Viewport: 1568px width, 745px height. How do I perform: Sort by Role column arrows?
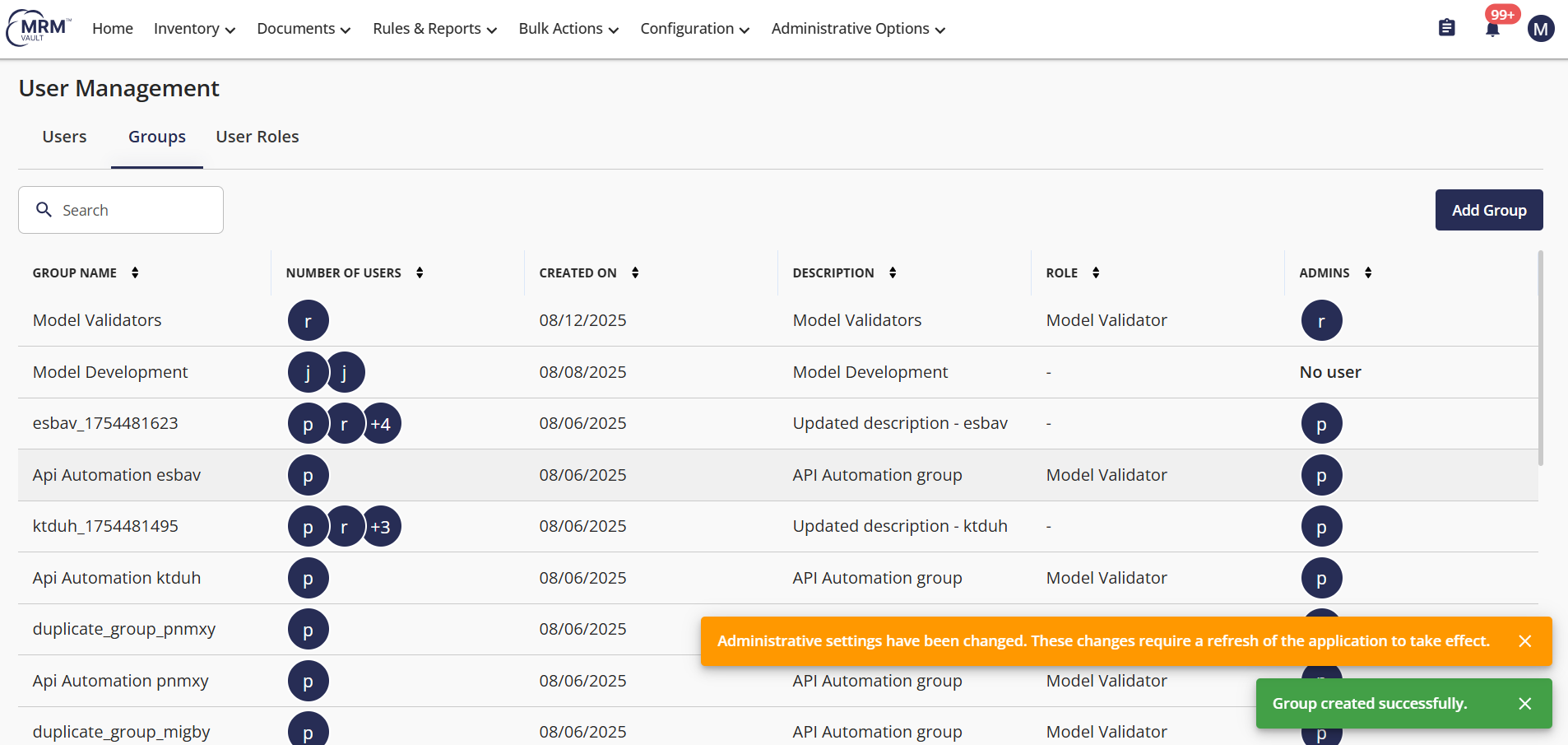click(1096, 272)
